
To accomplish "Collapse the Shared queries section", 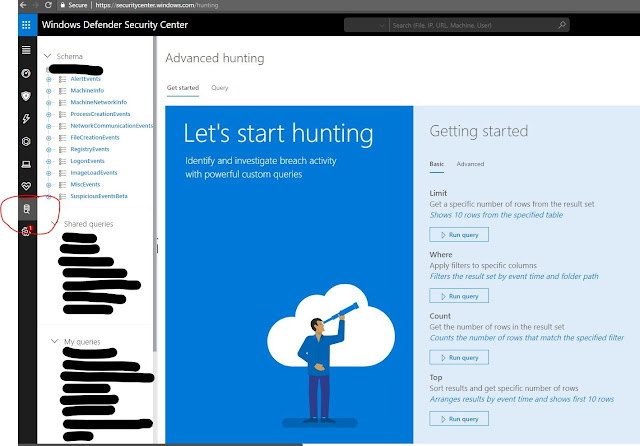I will coord(54,223).
